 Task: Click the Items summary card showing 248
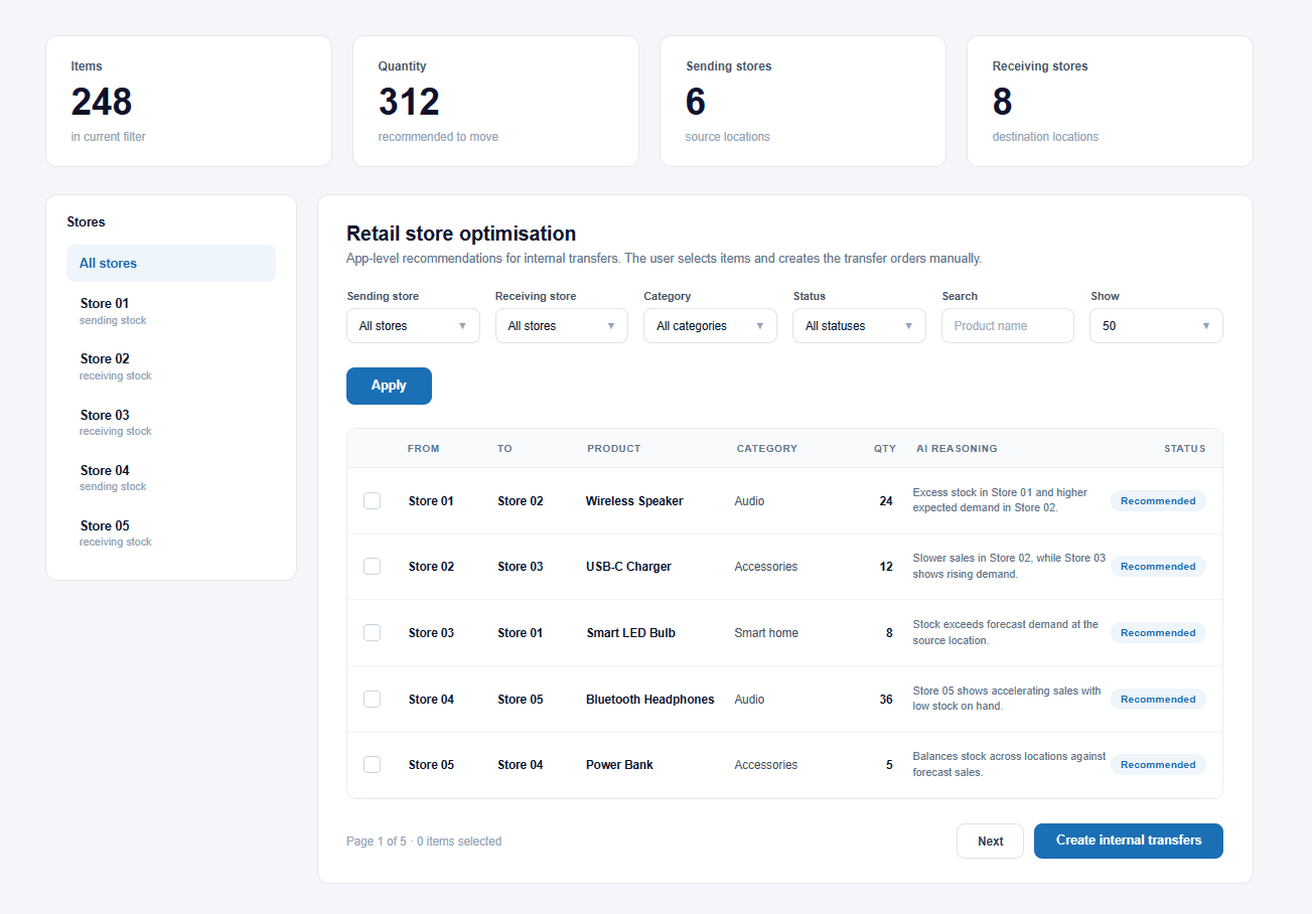(x=189, y=101)
